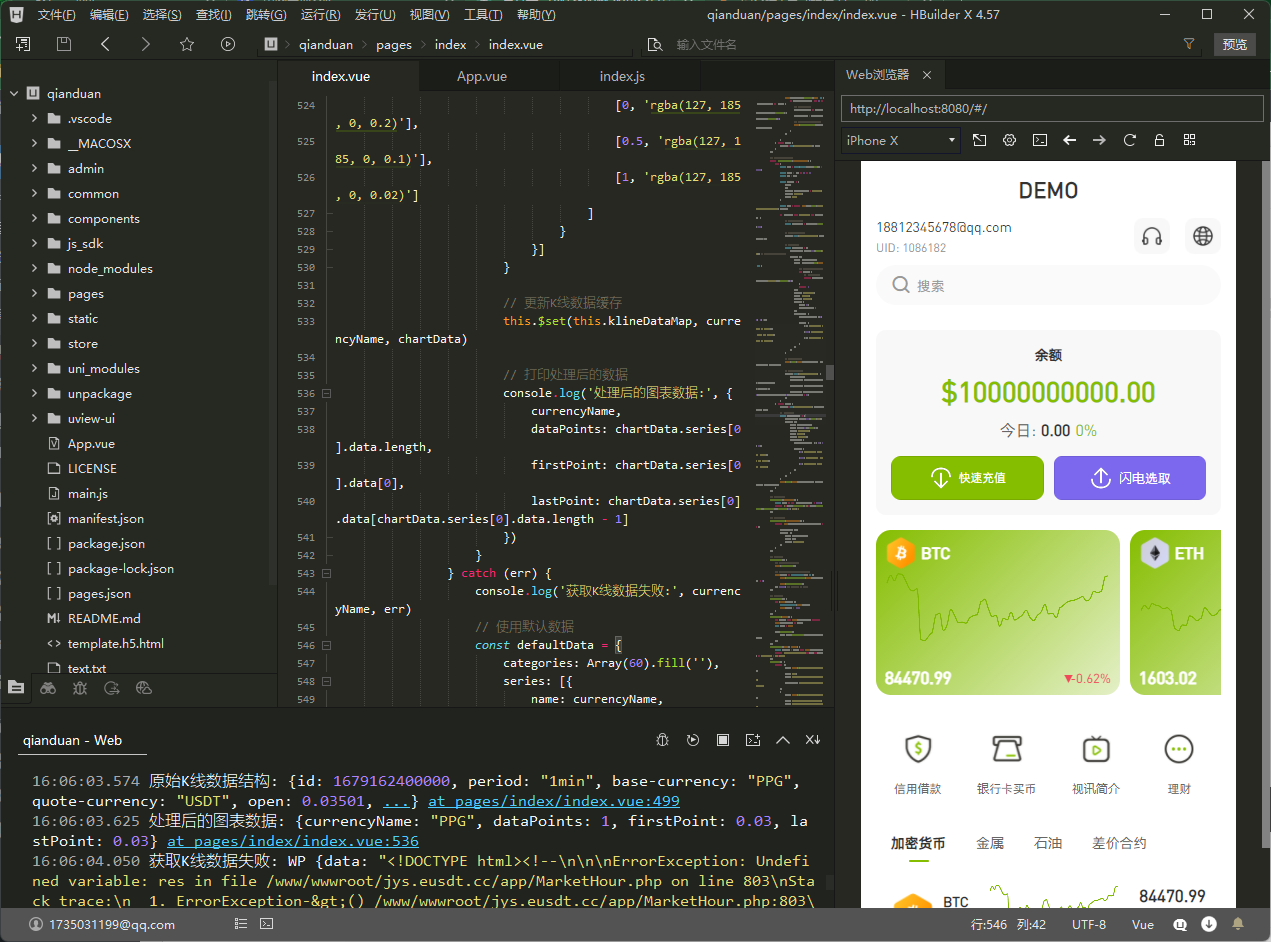Click the bookmark star icon in toolbar

point(187,44)
